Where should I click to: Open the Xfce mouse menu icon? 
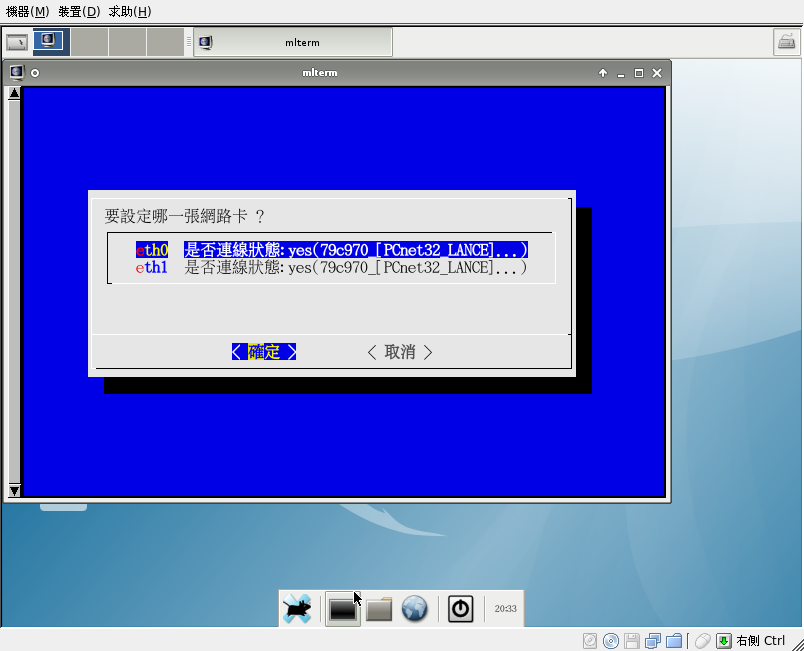click(x=297, y=609)
